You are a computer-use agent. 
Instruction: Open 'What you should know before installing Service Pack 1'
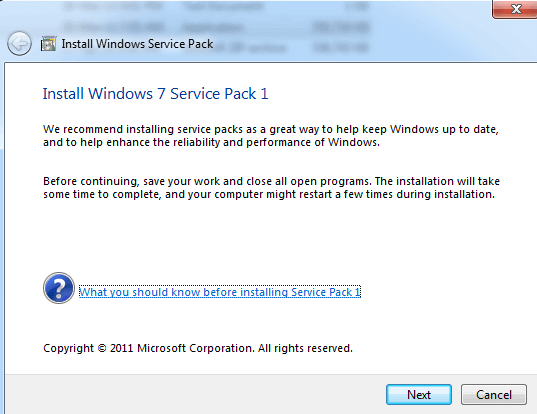pyautogui.click(x=220, y=292)
